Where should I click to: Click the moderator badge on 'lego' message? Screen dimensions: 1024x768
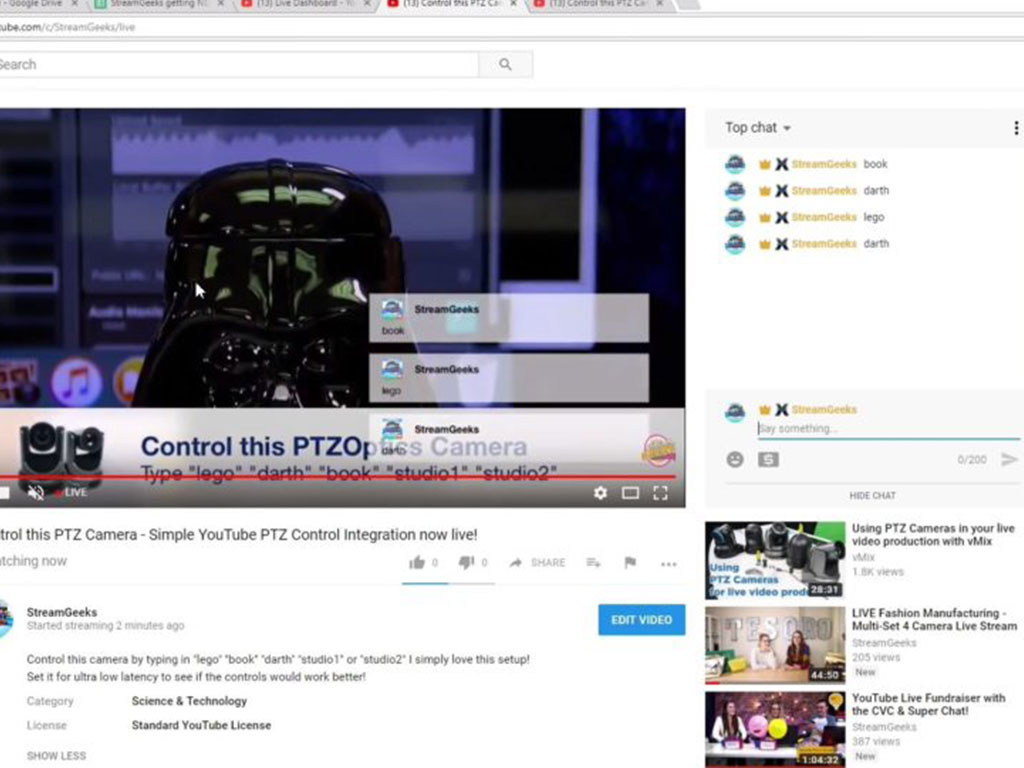click(x=782, y=217)
